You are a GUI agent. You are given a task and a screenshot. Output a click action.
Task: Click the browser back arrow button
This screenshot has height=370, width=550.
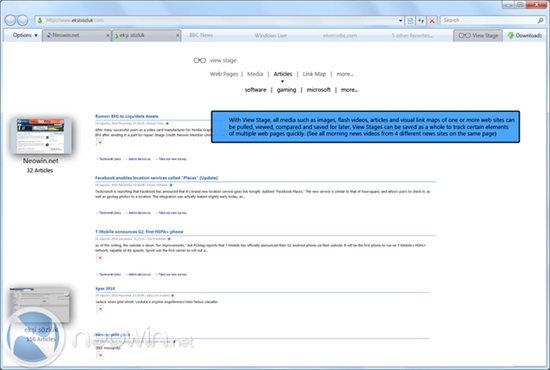10,20
